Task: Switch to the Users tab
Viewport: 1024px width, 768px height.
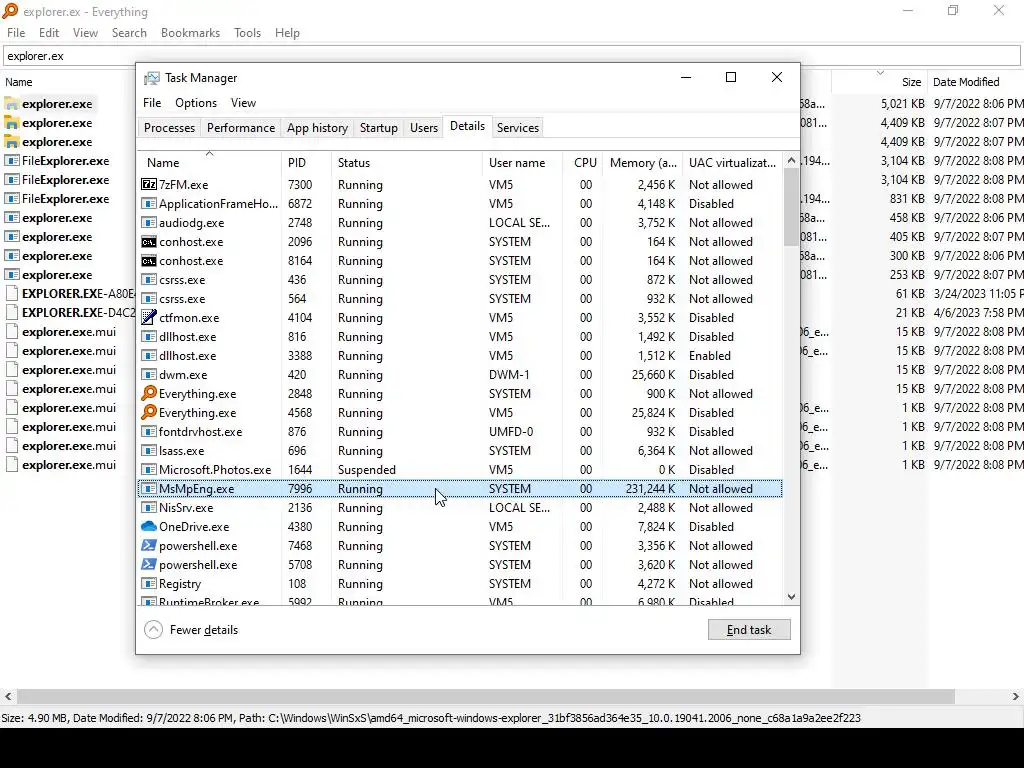Action: pos(424,127)
